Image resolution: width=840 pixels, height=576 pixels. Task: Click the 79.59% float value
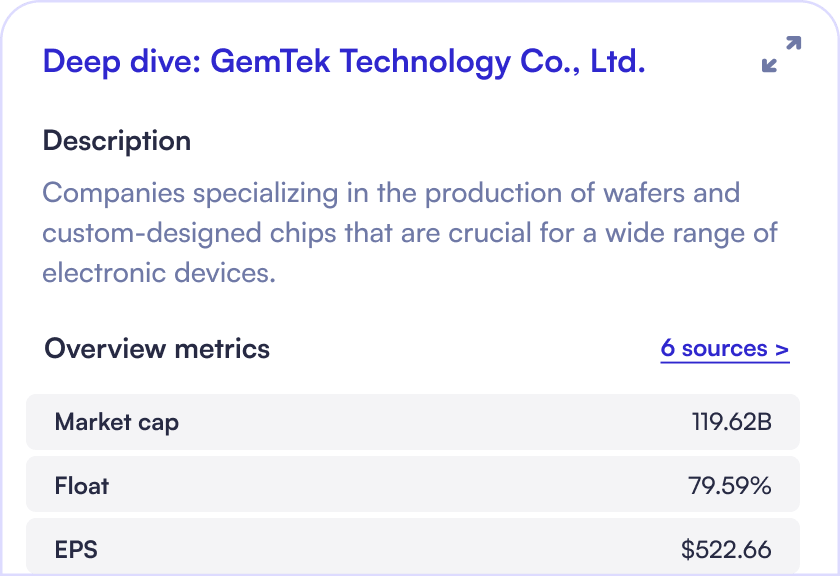729,486
